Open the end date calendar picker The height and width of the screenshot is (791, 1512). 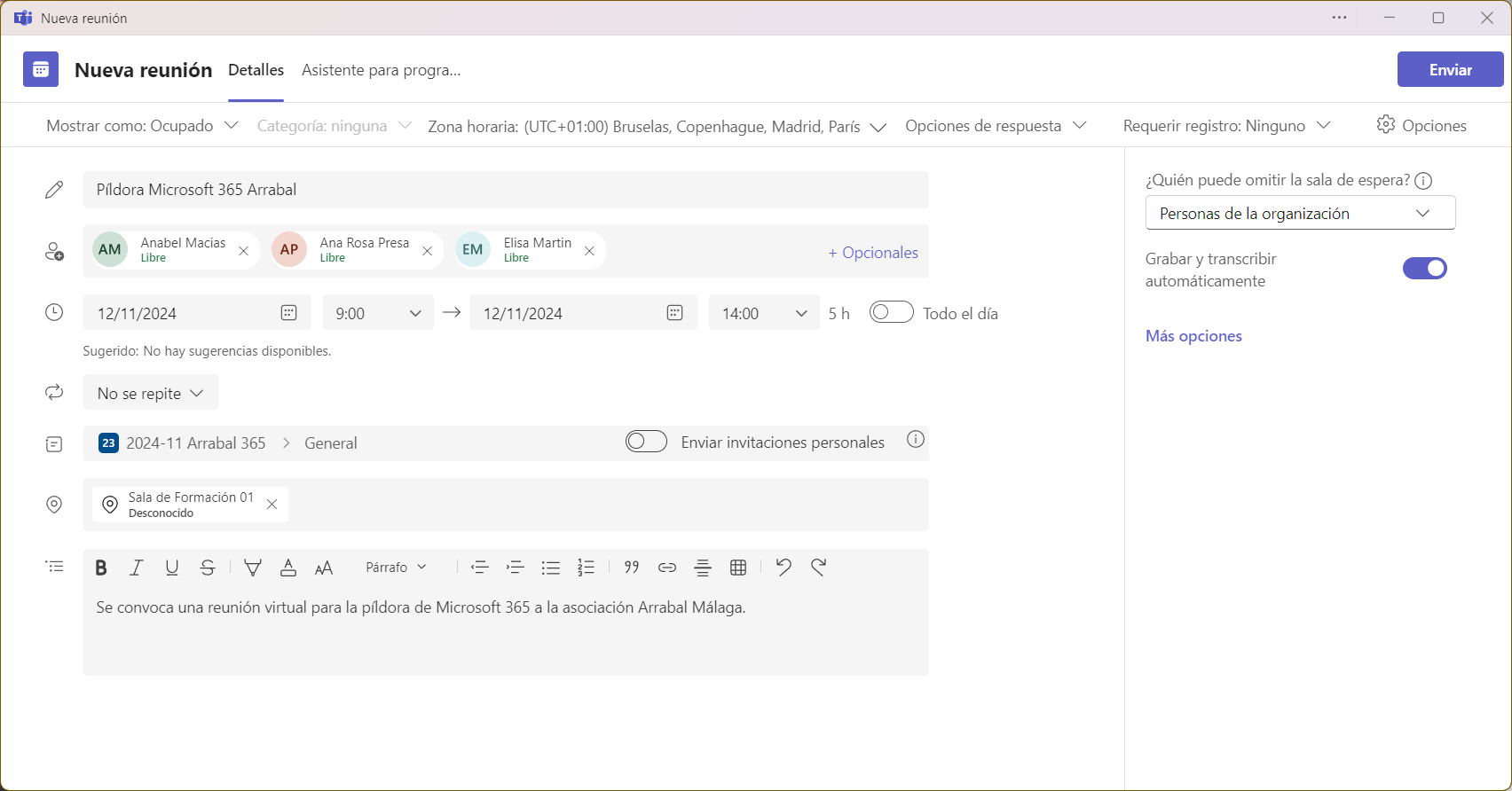(x=675, y=313)
